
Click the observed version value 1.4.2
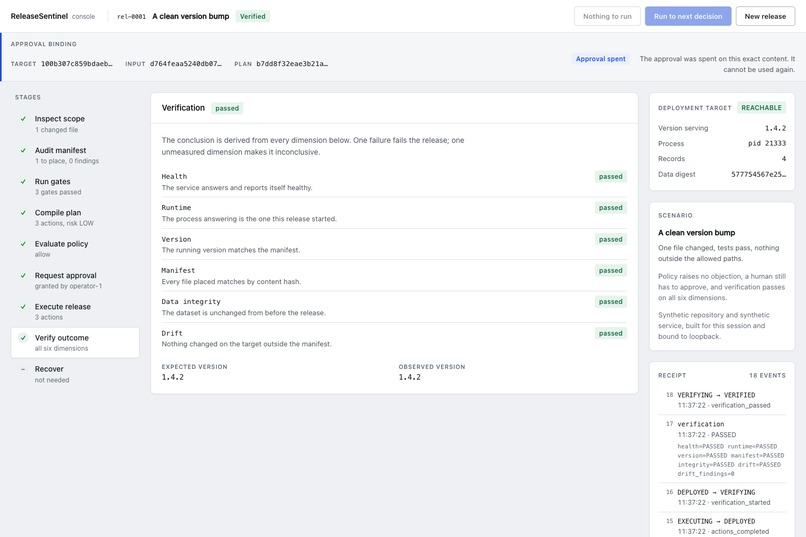point(410,377)
